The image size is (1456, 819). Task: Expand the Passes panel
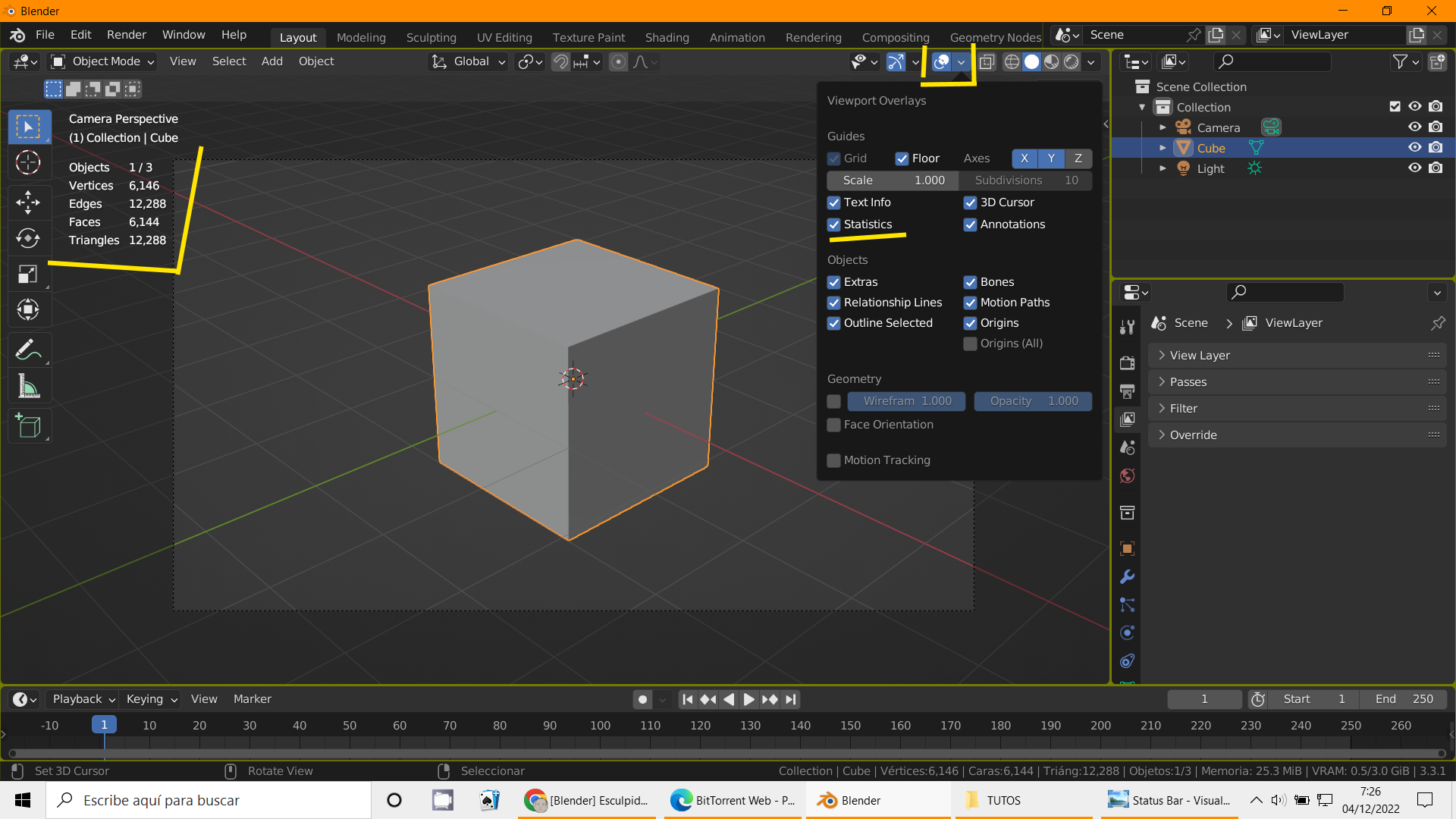click(x=1188, y=382)
